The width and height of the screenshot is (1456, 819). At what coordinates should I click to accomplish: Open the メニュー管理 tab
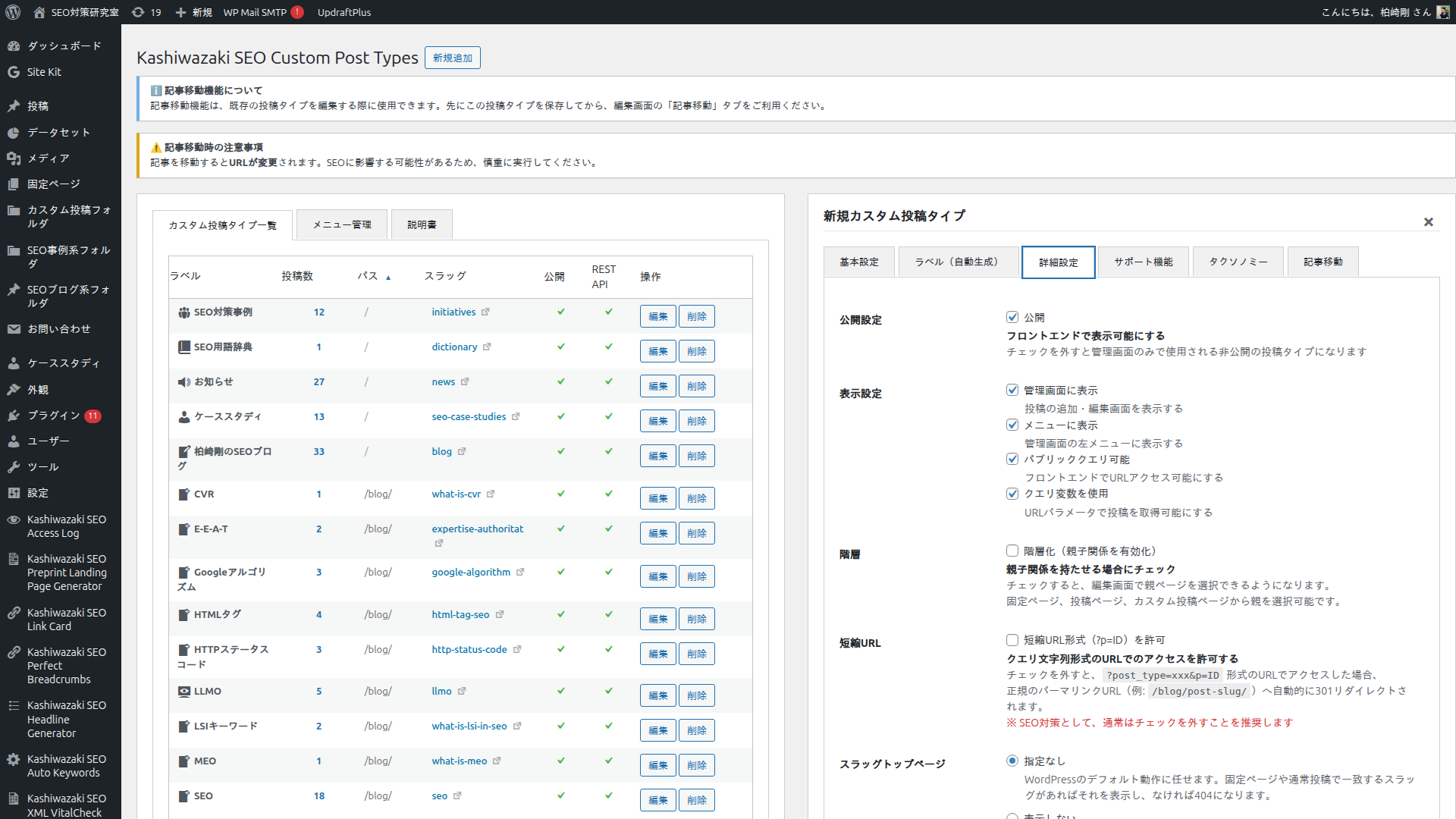click(340, 224)
